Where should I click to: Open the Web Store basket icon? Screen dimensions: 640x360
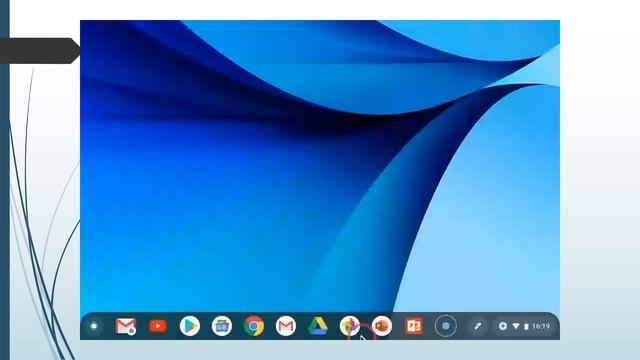click(x=222, y=326)
